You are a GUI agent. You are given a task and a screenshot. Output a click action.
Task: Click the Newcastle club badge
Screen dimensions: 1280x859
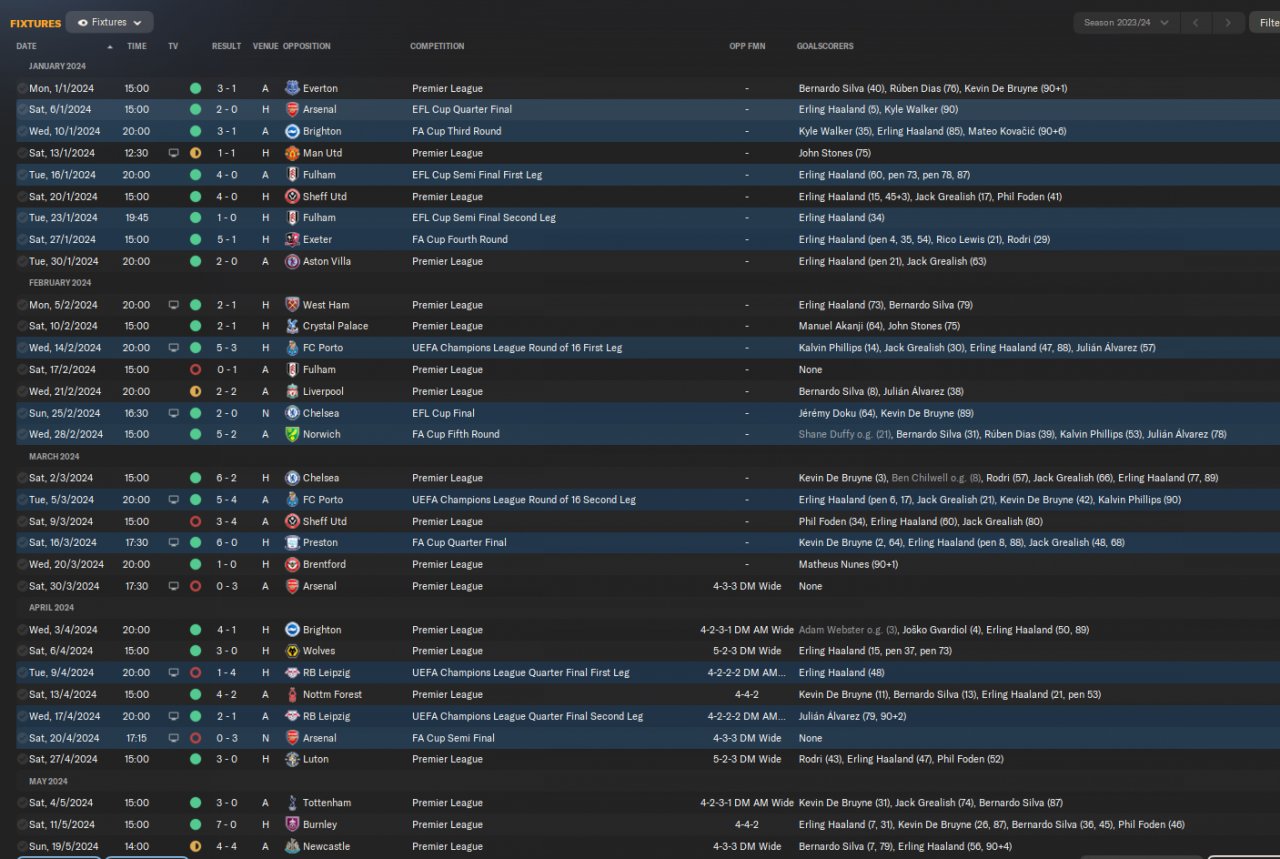coord(292,846)
